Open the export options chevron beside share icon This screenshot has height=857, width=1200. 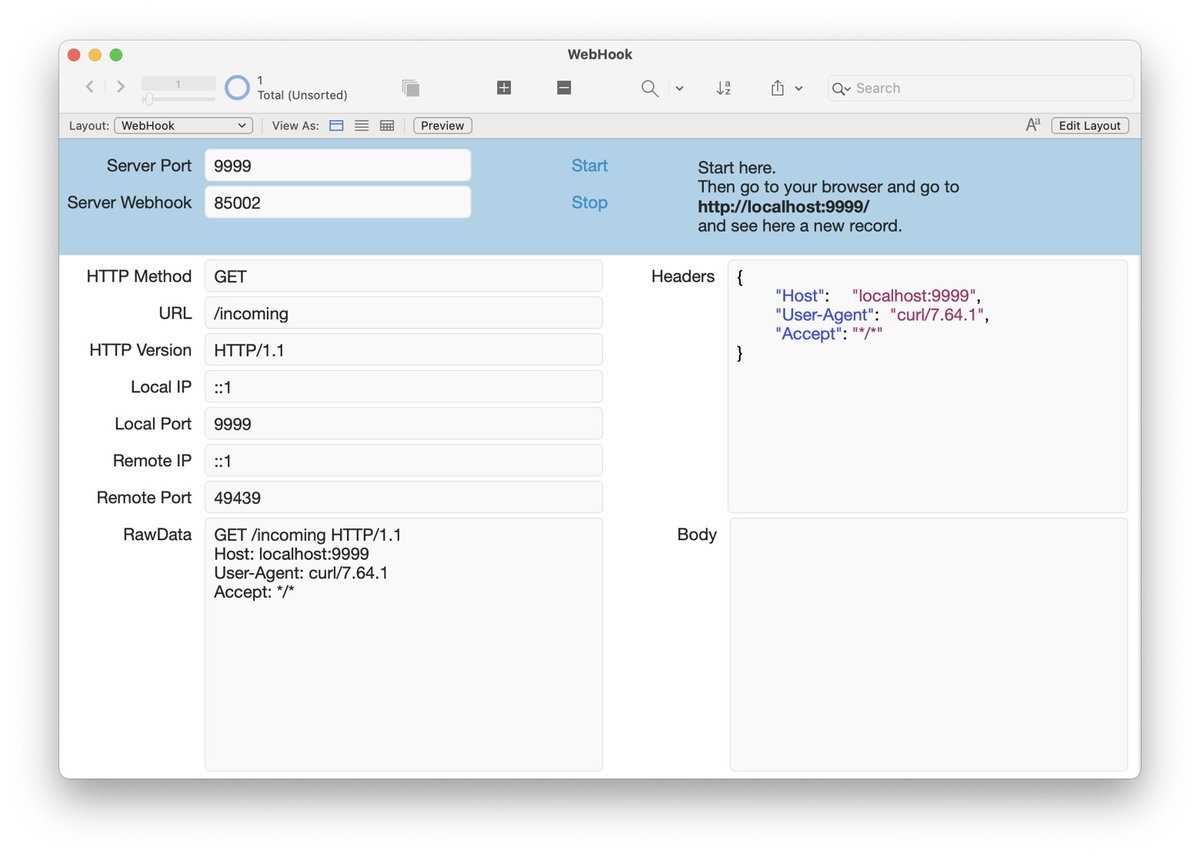click(800, 88)
